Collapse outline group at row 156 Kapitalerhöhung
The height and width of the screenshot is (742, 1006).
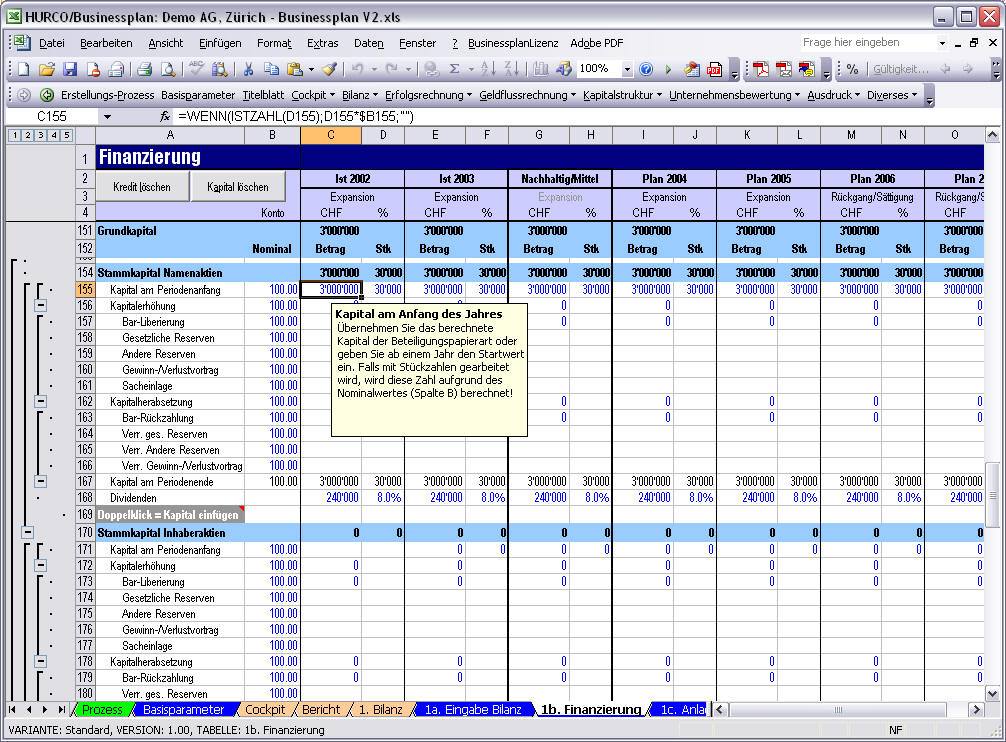click(x=40, y=306)
